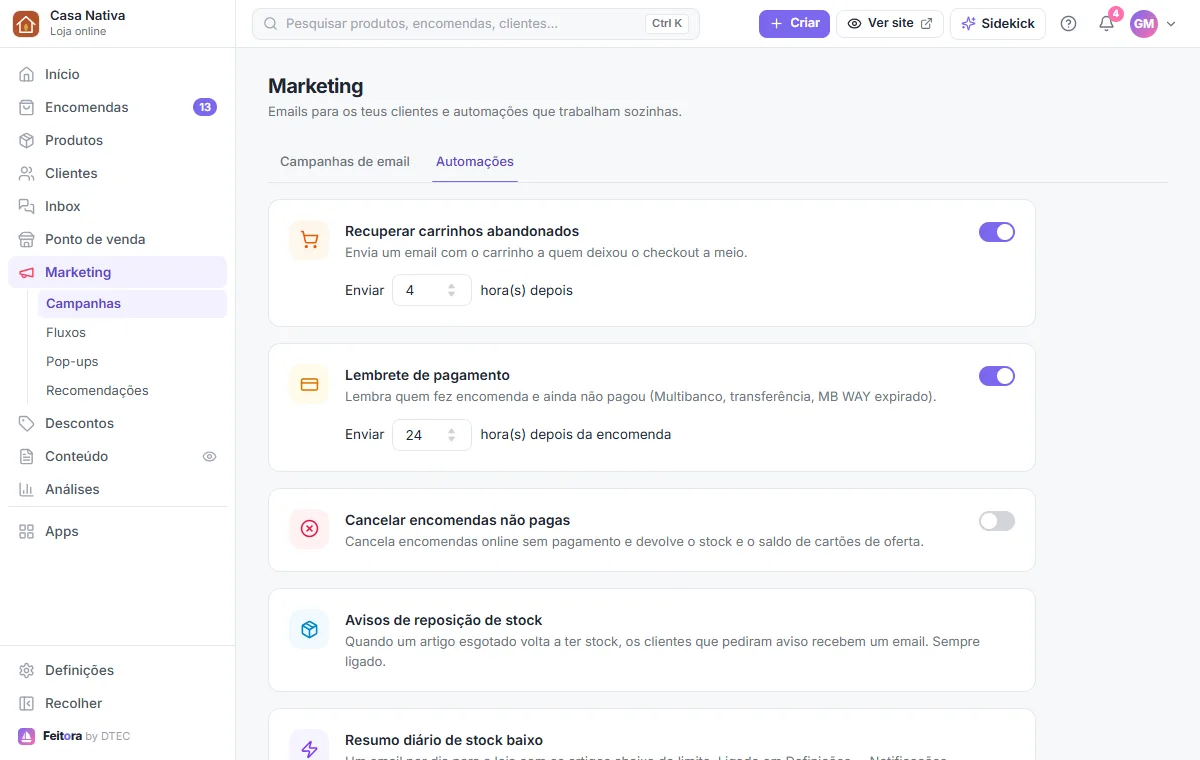Viewport: 1200px width, 760px height.
Task: Expand the account menu chevron
Action: pos(1171,24)
